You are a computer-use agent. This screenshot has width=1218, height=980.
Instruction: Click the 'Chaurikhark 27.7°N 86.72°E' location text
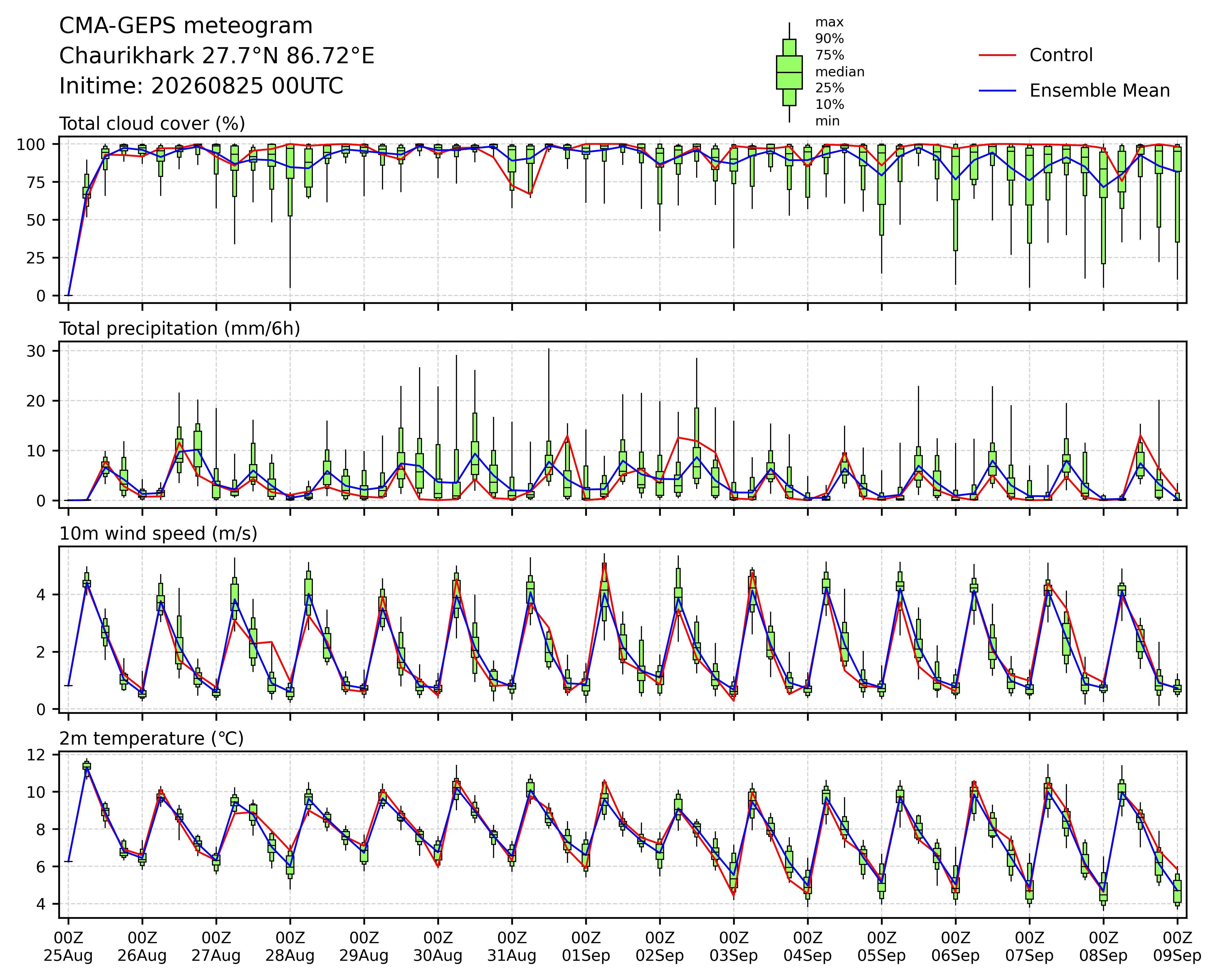[217, 57]
